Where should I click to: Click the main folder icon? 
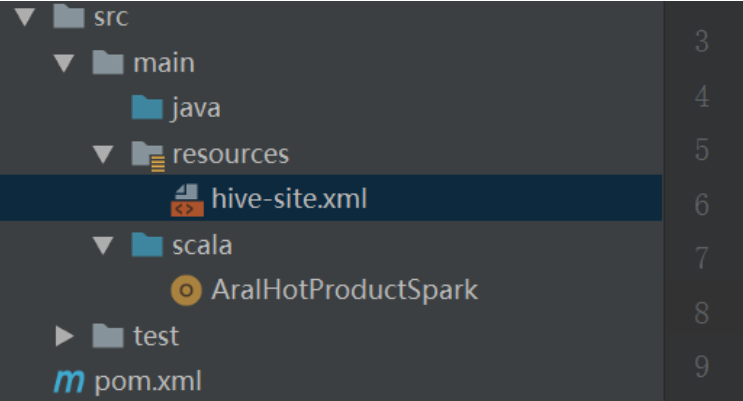click(107, 63)
